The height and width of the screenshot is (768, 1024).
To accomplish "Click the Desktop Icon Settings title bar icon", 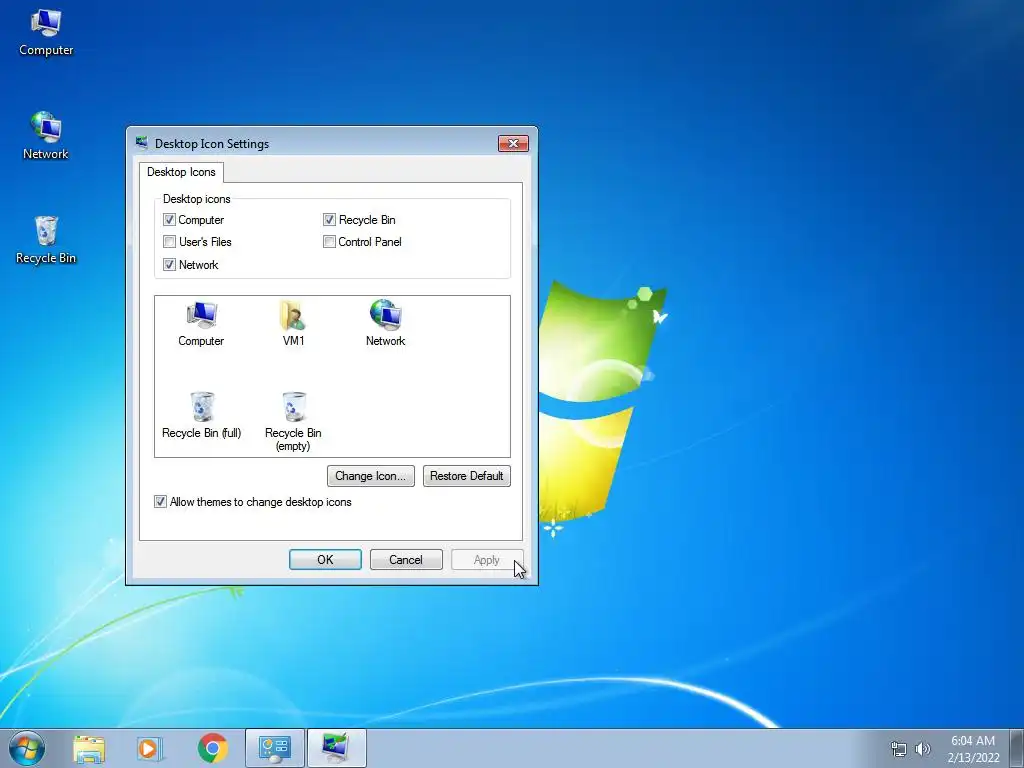I will (142, 142).
